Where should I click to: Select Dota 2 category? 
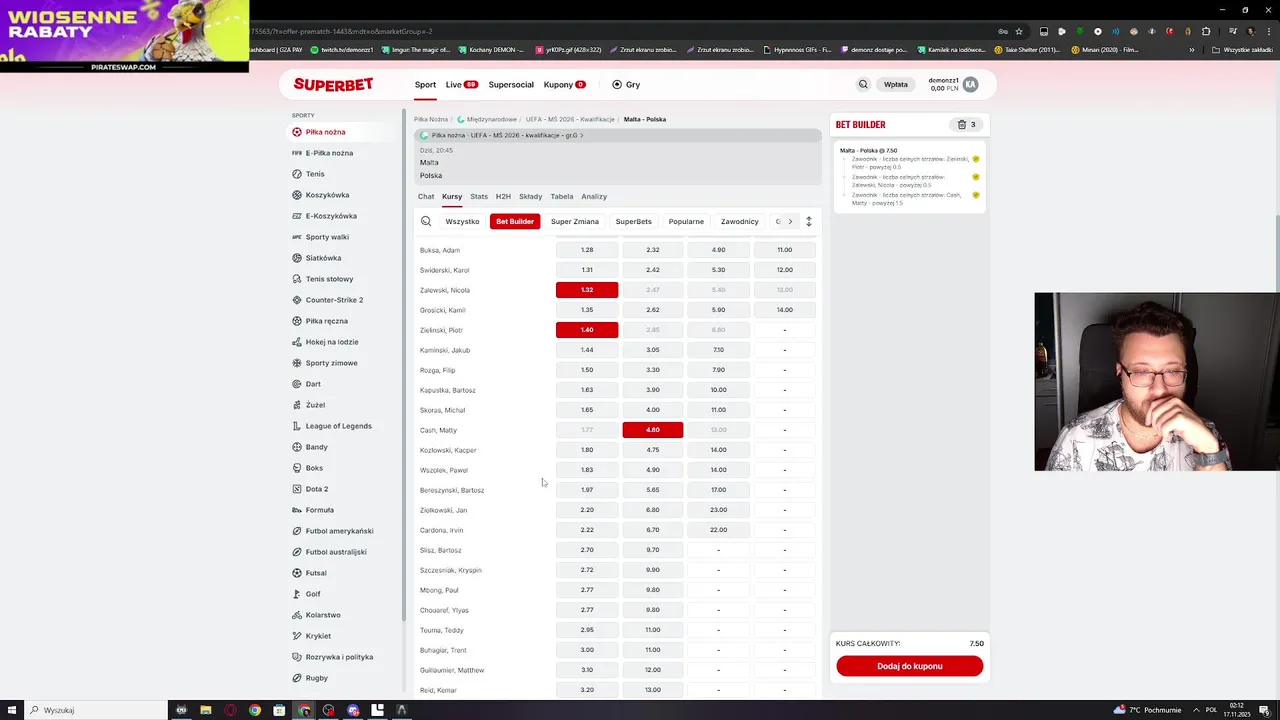click(x=310, y=489)
